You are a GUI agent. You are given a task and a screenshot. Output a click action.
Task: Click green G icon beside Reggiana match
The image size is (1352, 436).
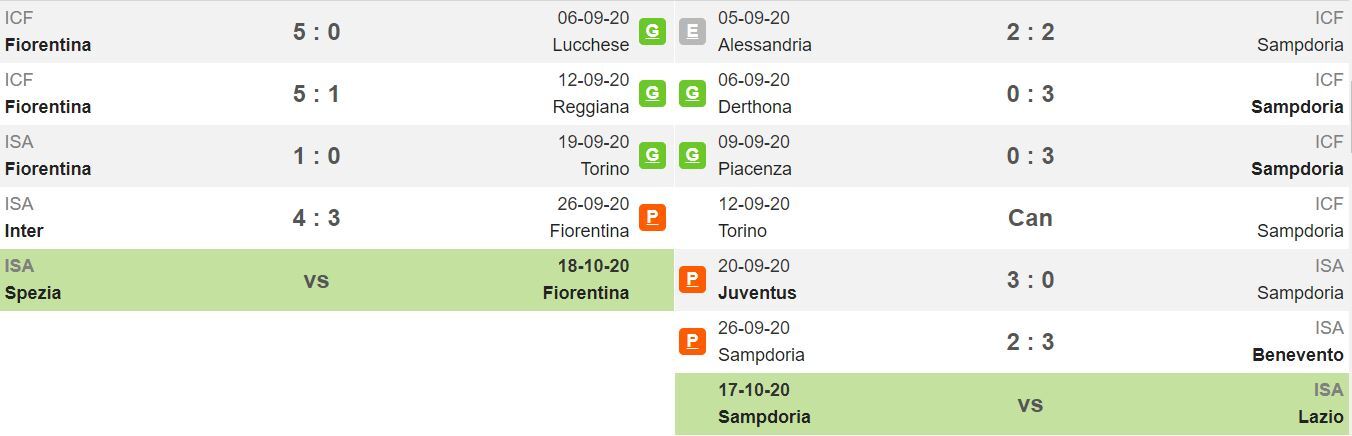click(x=652, y=93)
